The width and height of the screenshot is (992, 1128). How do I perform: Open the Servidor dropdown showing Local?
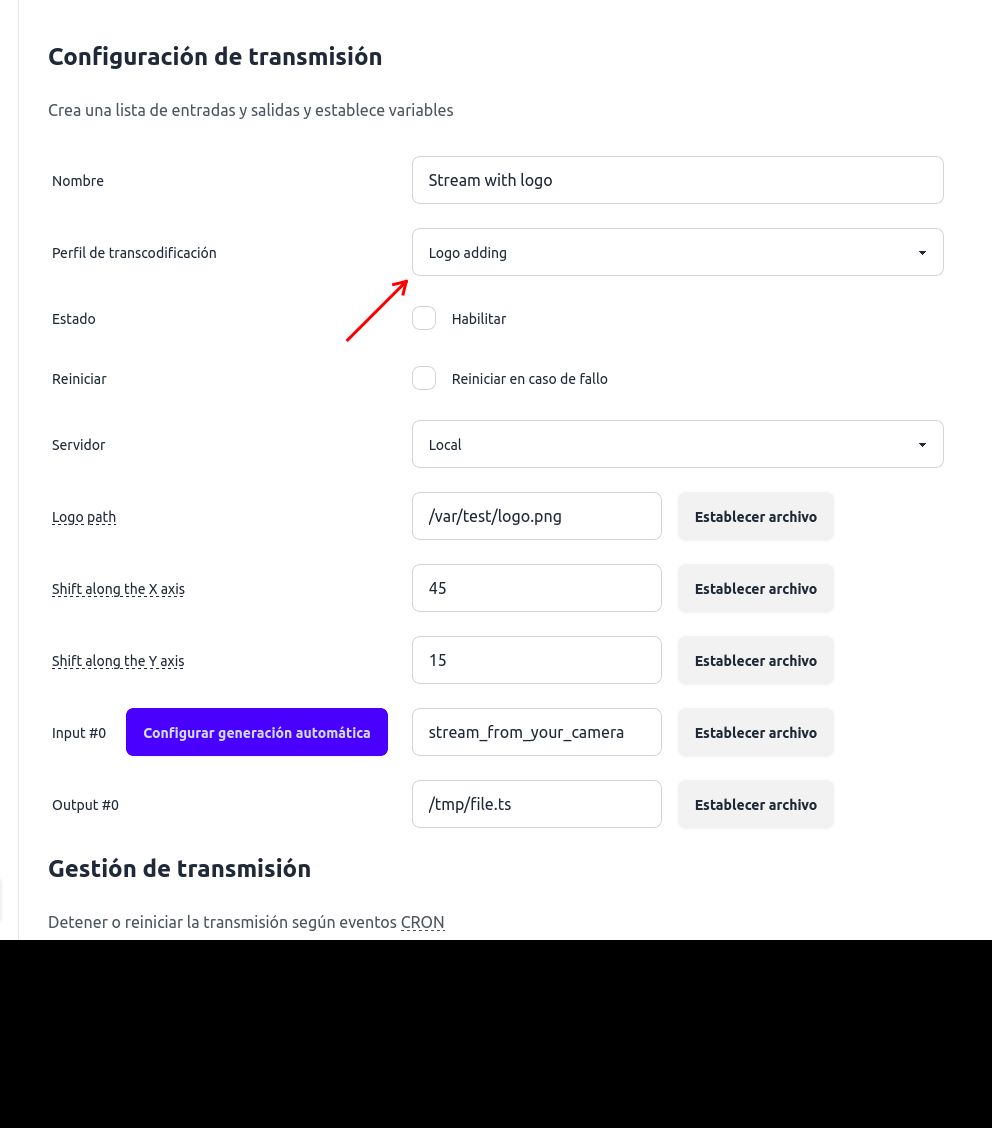coord(677,444)
